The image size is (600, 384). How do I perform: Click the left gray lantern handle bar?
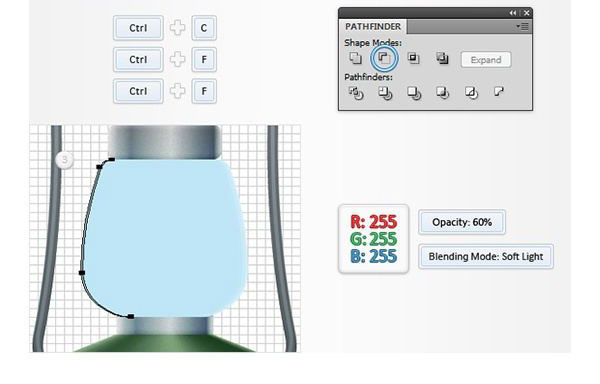[x=52, y=237]
